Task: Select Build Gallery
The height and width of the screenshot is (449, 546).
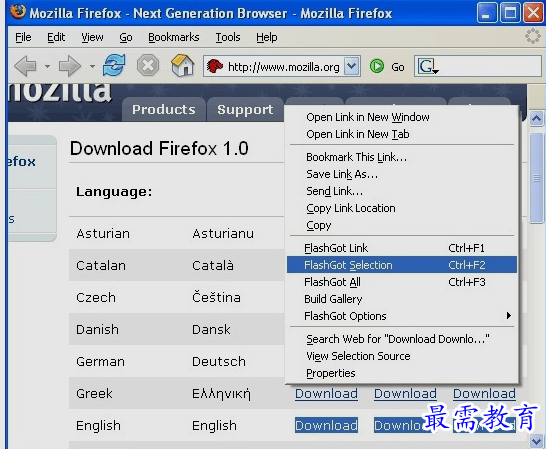Action: (x=401, y=299)
